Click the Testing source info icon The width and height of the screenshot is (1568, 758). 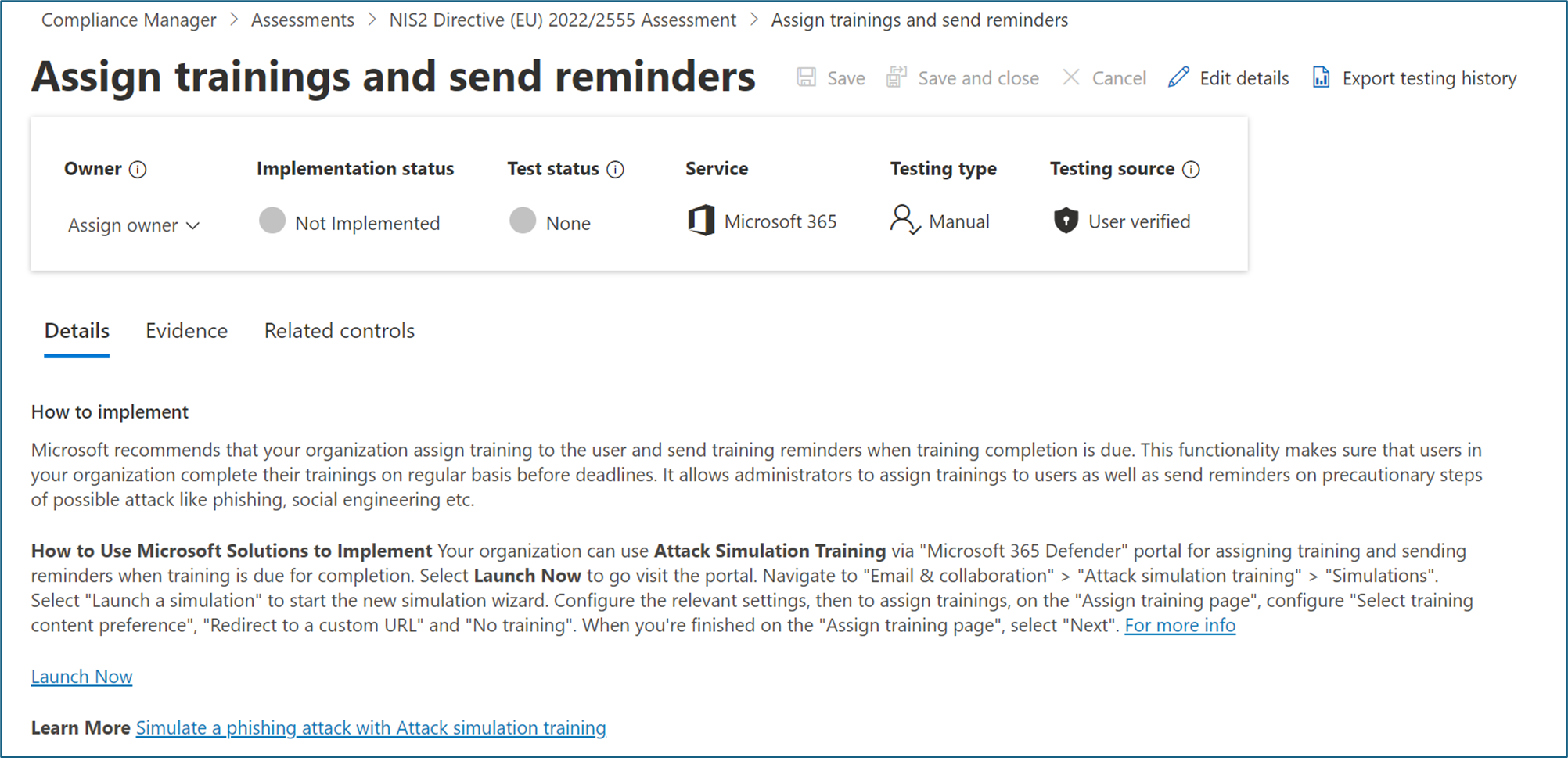tap(1191, 170)
